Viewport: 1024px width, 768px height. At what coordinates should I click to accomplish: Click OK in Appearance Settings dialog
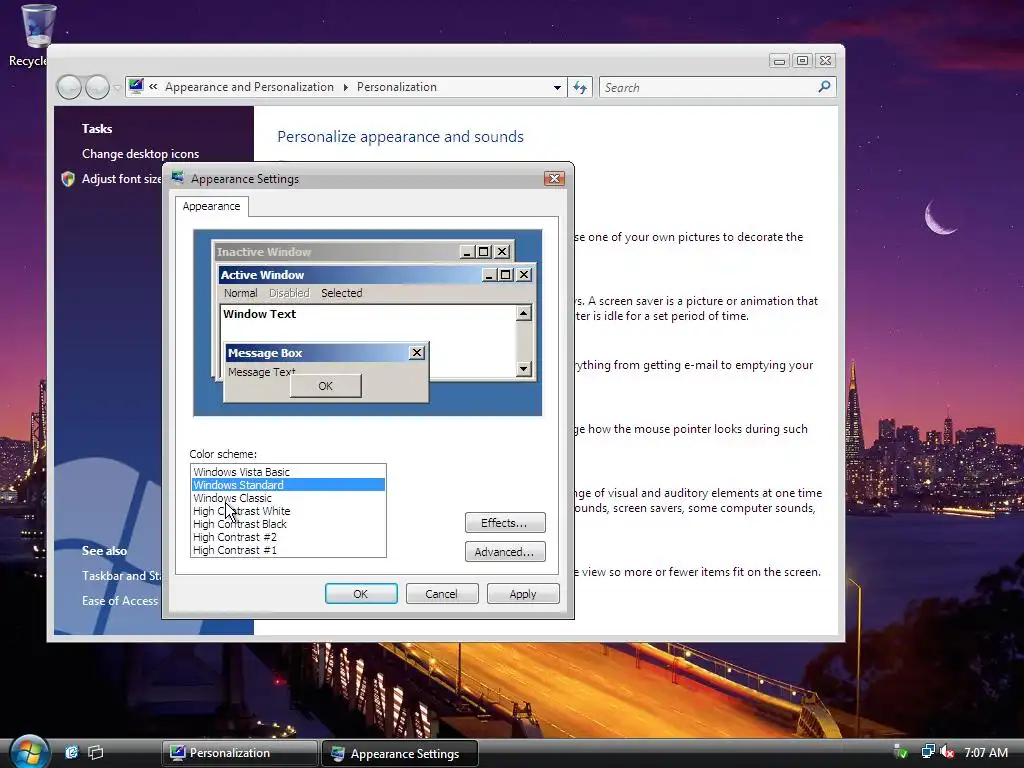pyautogui.click(x=361, y=594)
